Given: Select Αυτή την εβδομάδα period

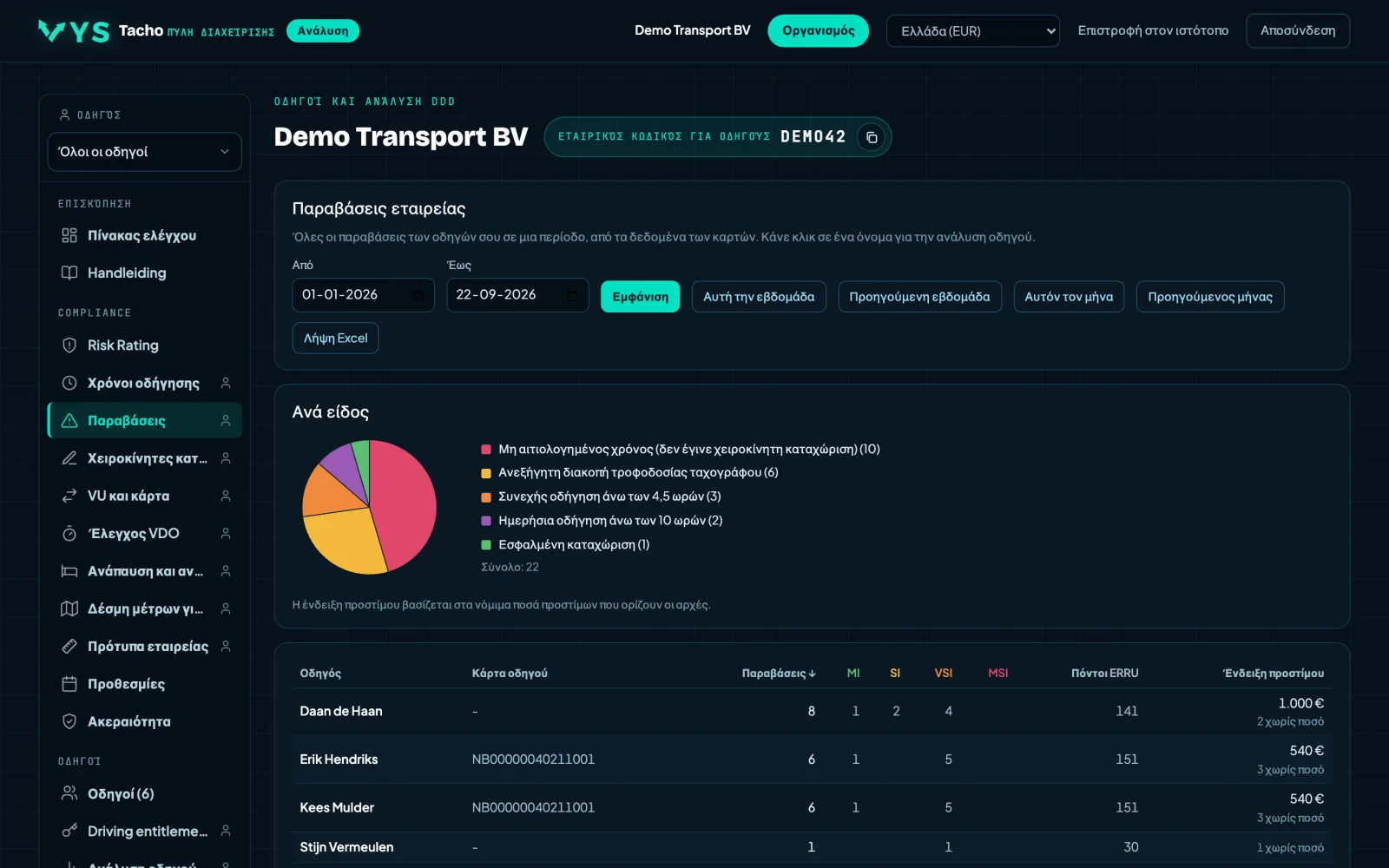Looking at the screenshot, I should point(759,297).
